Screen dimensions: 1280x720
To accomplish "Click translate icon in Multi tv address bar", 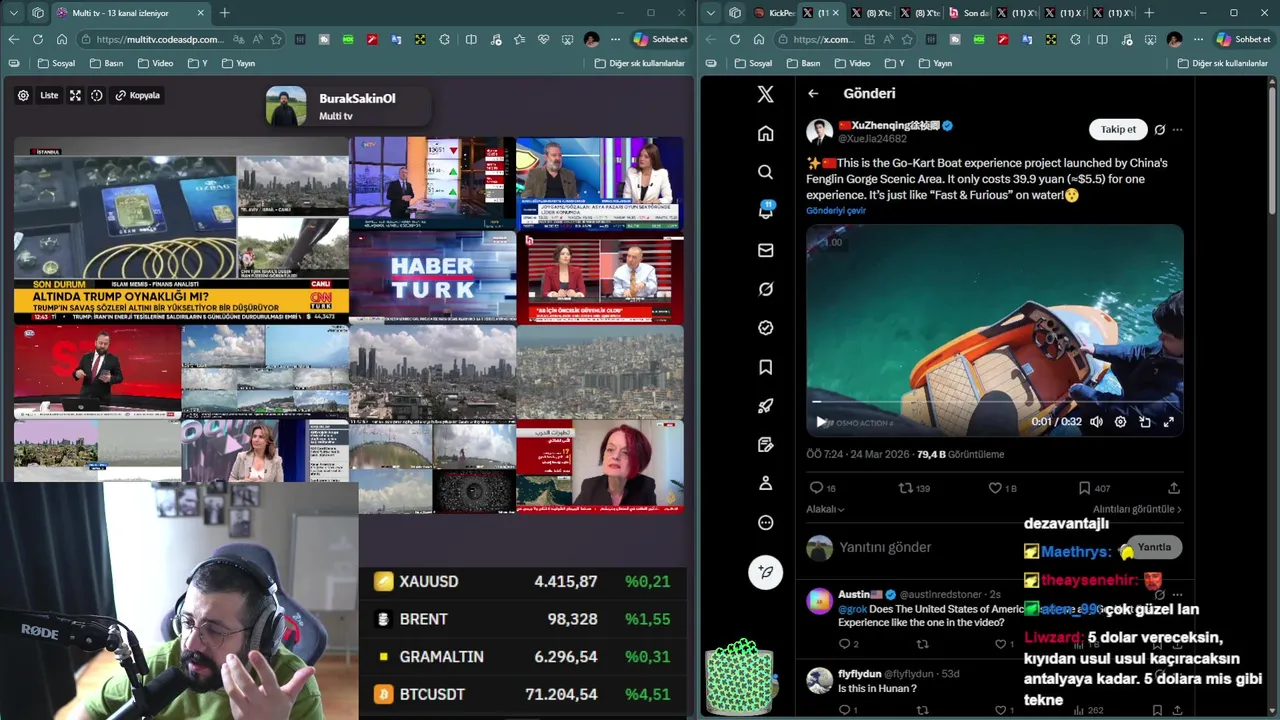I will (238, 39).
